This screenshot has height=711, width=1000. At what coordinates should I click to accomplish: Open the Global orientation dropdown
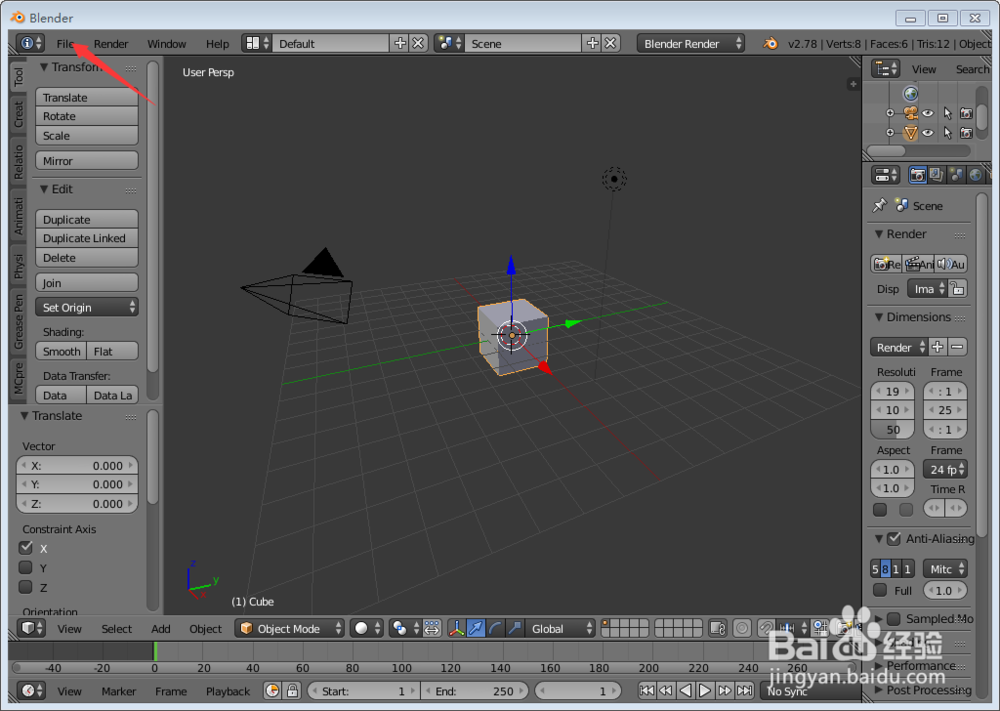point(560,628)
